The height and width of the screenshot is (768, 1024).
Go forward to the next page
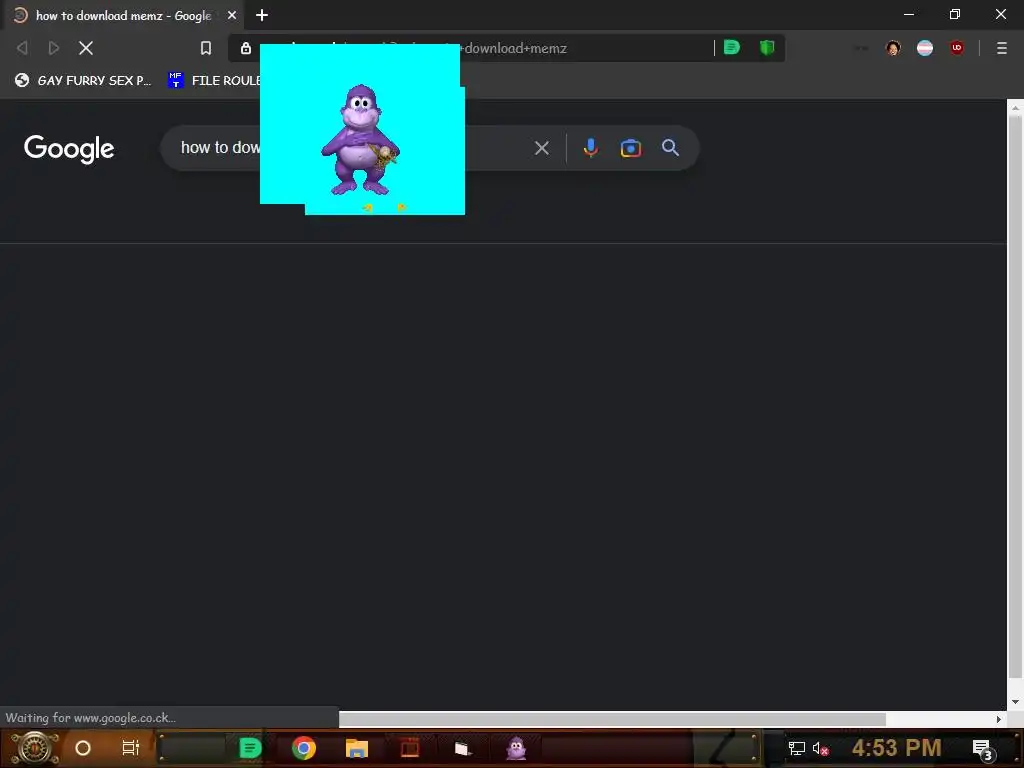[54, 48]
